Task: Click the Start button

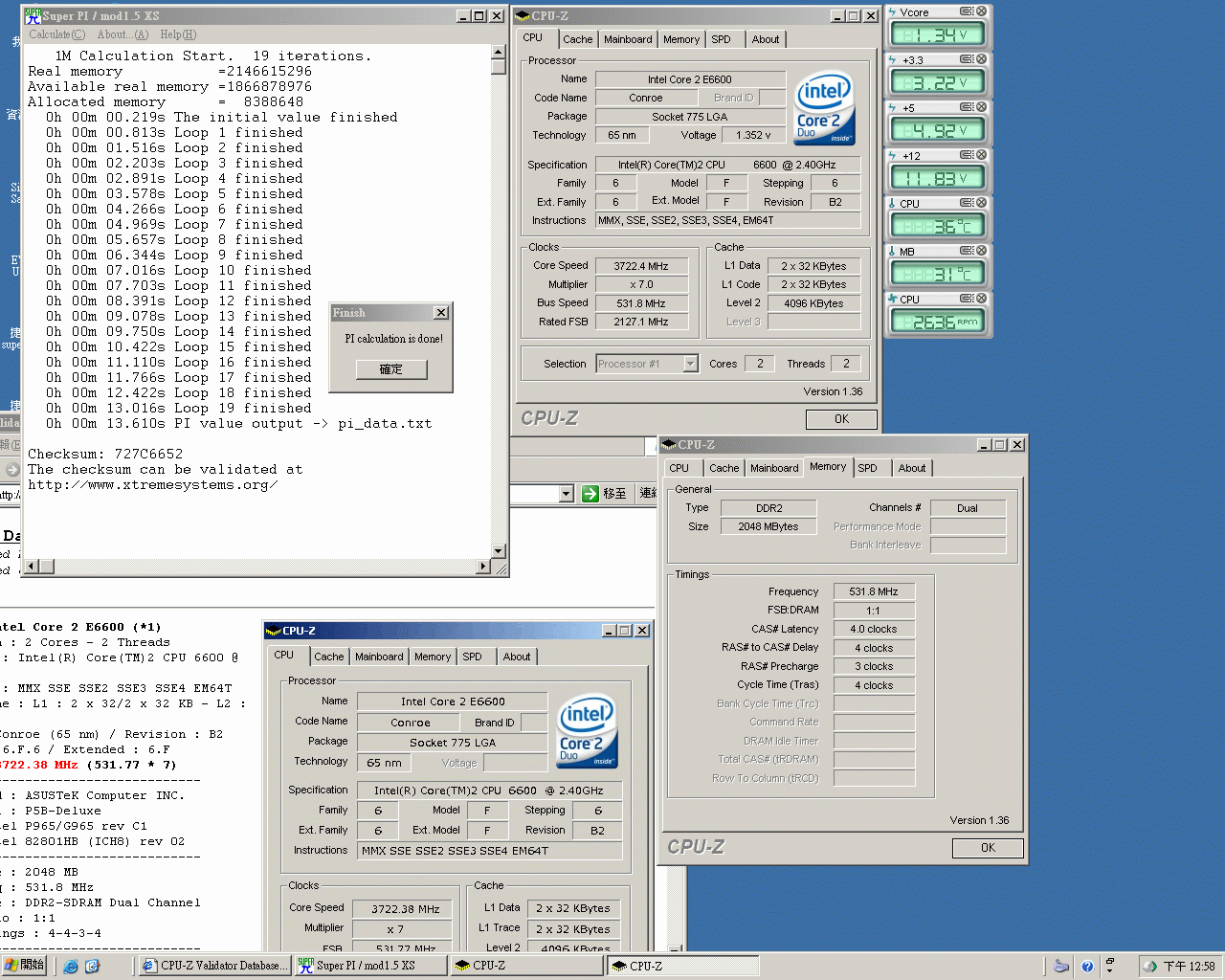Action: [24, 966]
